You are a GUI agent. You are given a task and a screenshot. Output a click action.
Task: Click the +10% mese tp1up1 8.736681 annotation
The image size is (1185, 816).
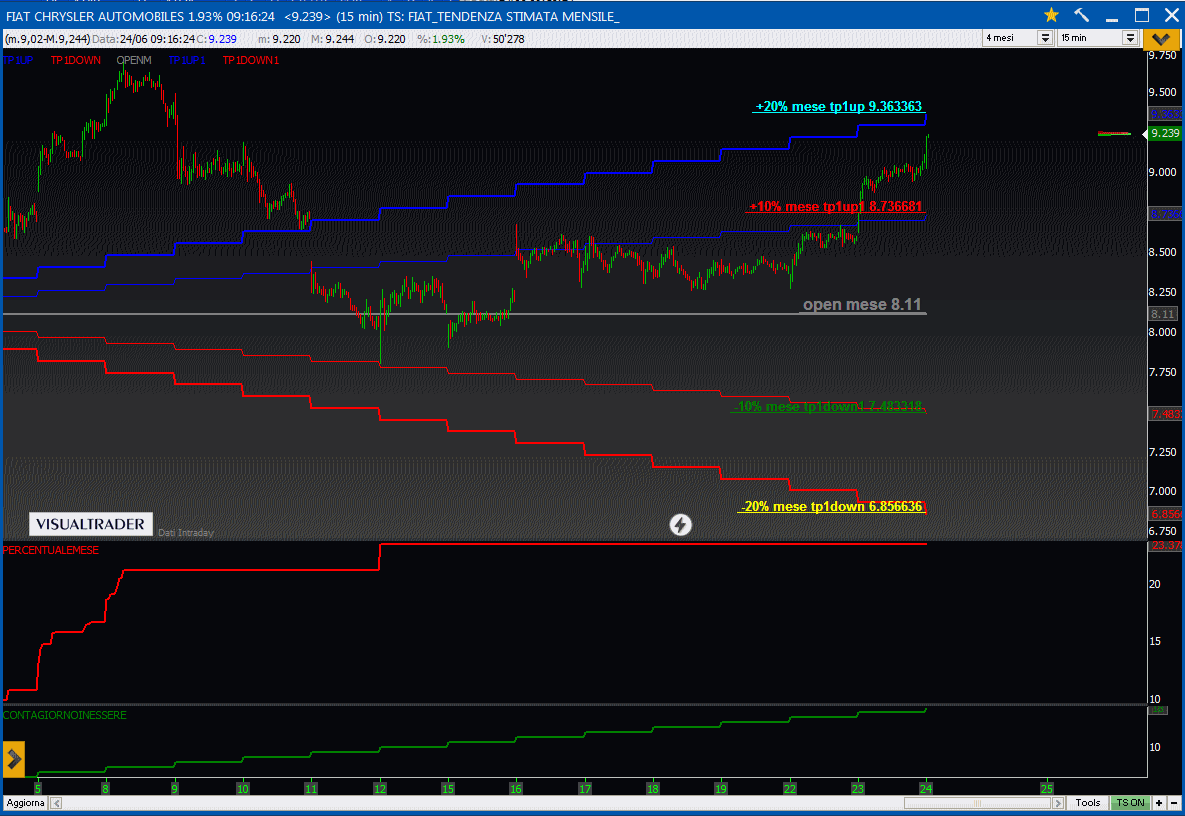click(x=835, y=206)
